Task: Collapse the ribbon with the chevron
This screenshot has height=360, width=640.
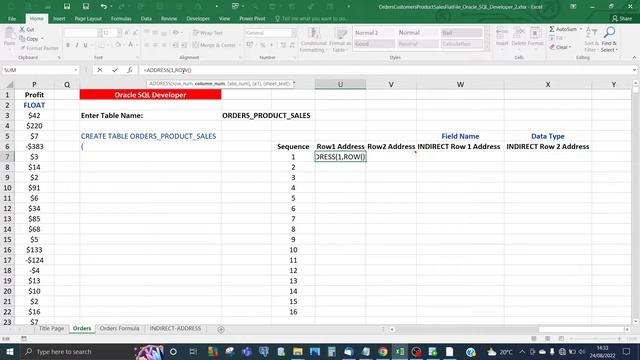Action: click(x=634, y=58)
